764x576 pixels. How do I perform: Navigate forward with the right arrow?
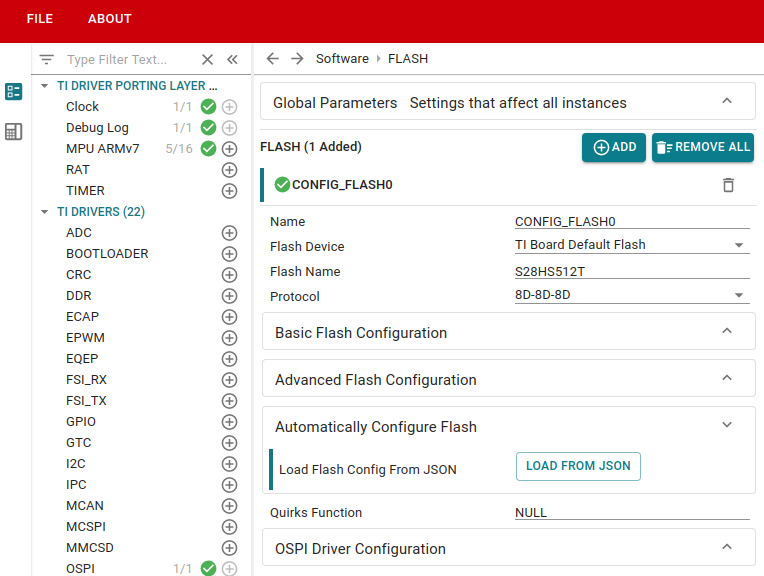(297, 59)
